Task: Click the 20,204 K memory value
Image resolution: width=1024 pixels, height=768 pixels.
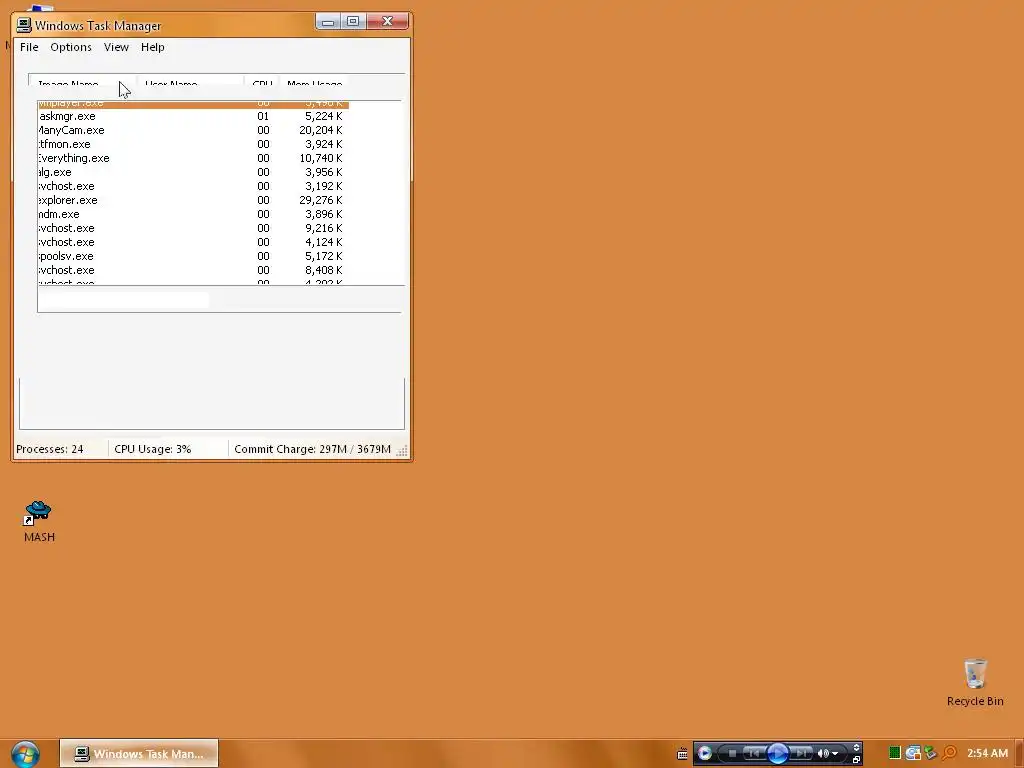Action: pyautogui.click(x=321, y=130)
